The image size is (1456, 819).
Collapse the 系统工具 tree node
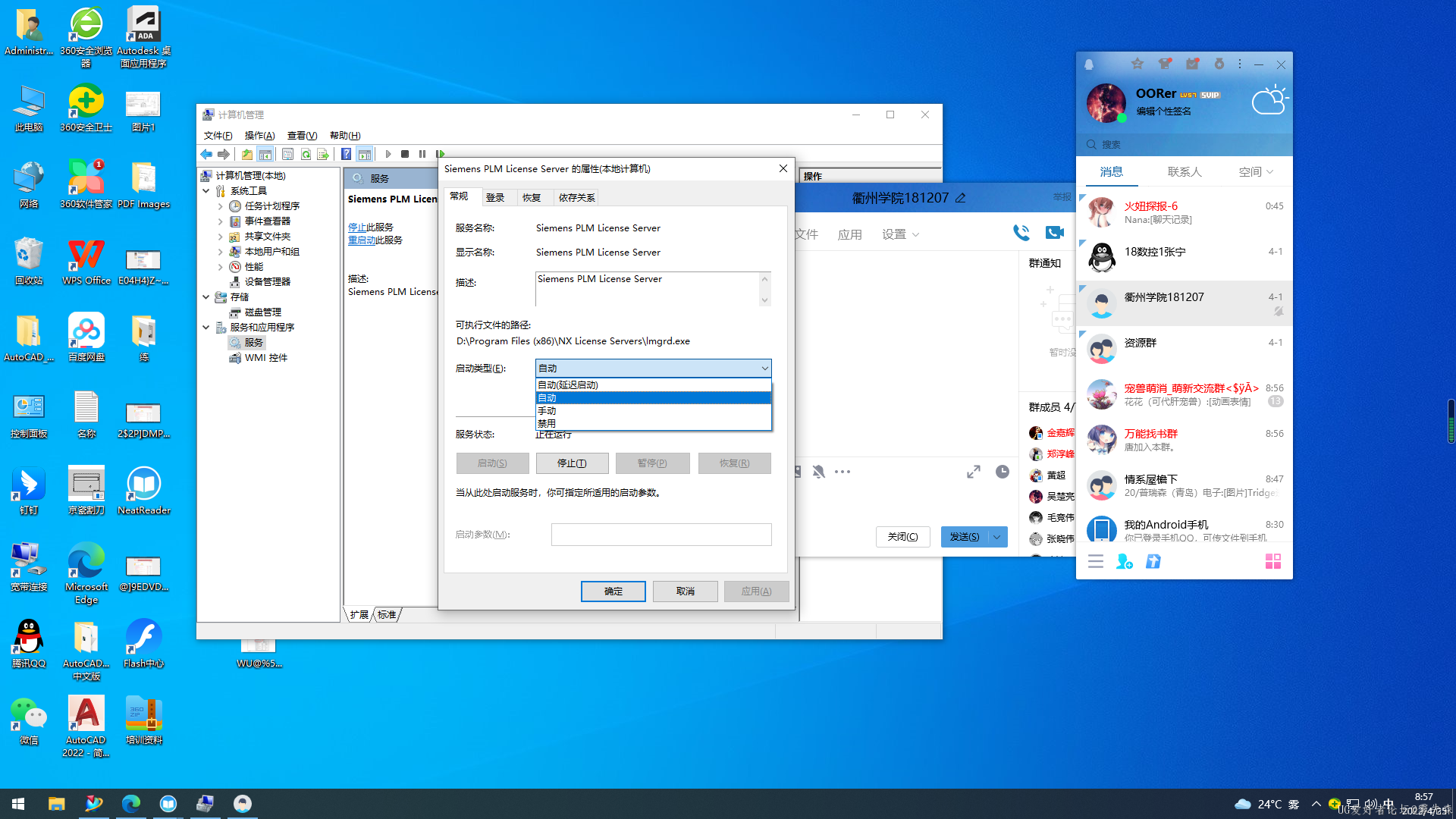206,190
